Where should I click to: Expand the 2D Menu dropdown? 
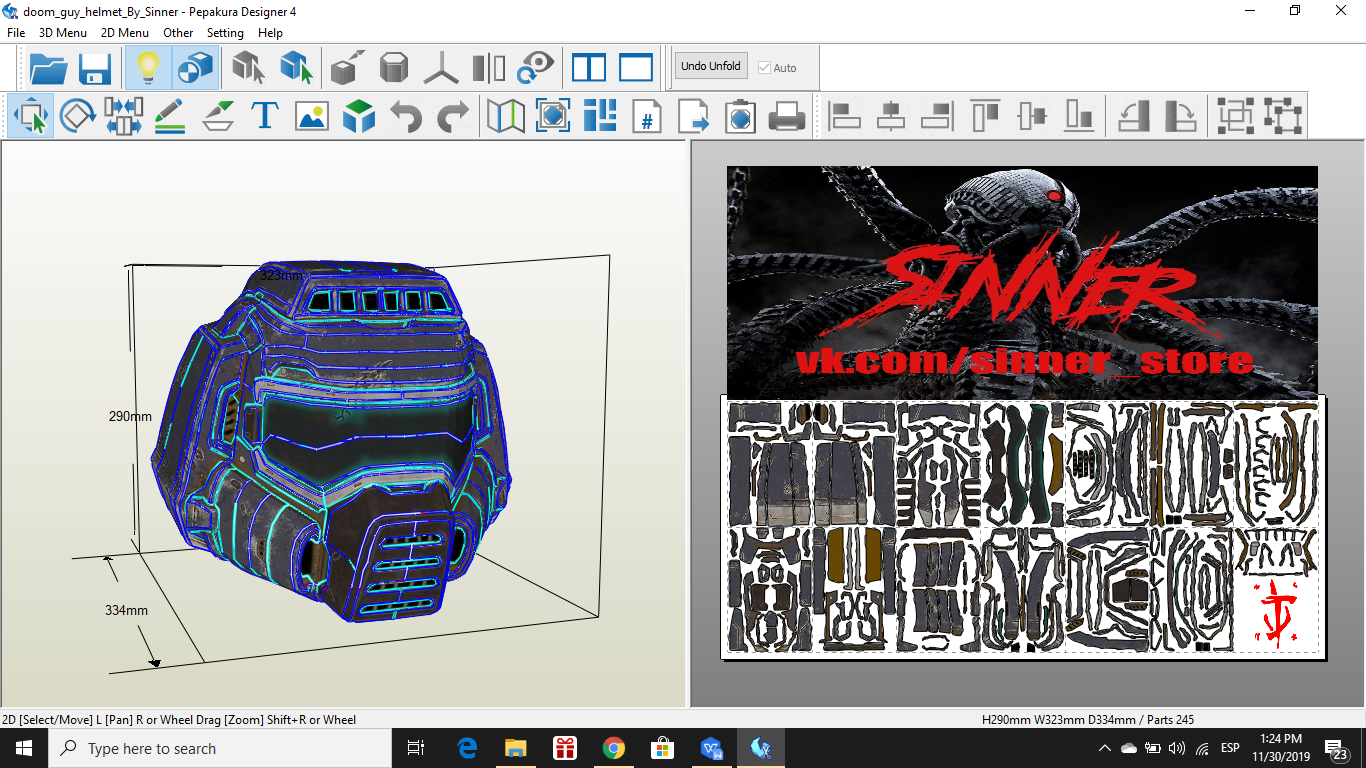click(x=124, y=33)
